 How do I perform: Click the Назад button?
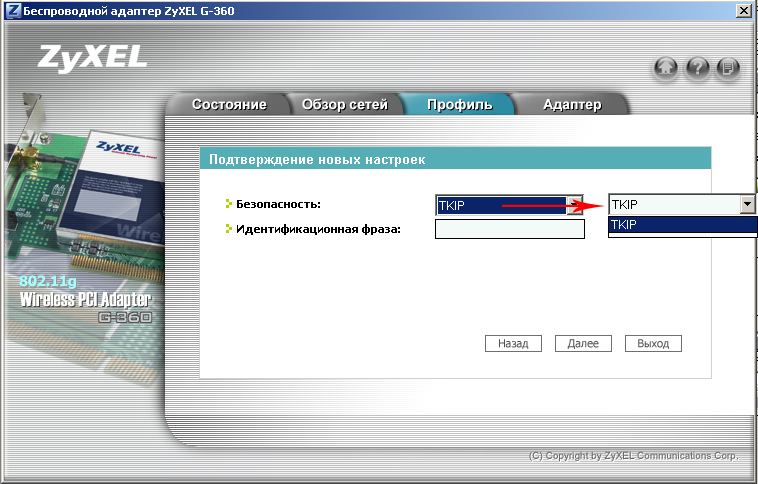[x=513, y=343]
